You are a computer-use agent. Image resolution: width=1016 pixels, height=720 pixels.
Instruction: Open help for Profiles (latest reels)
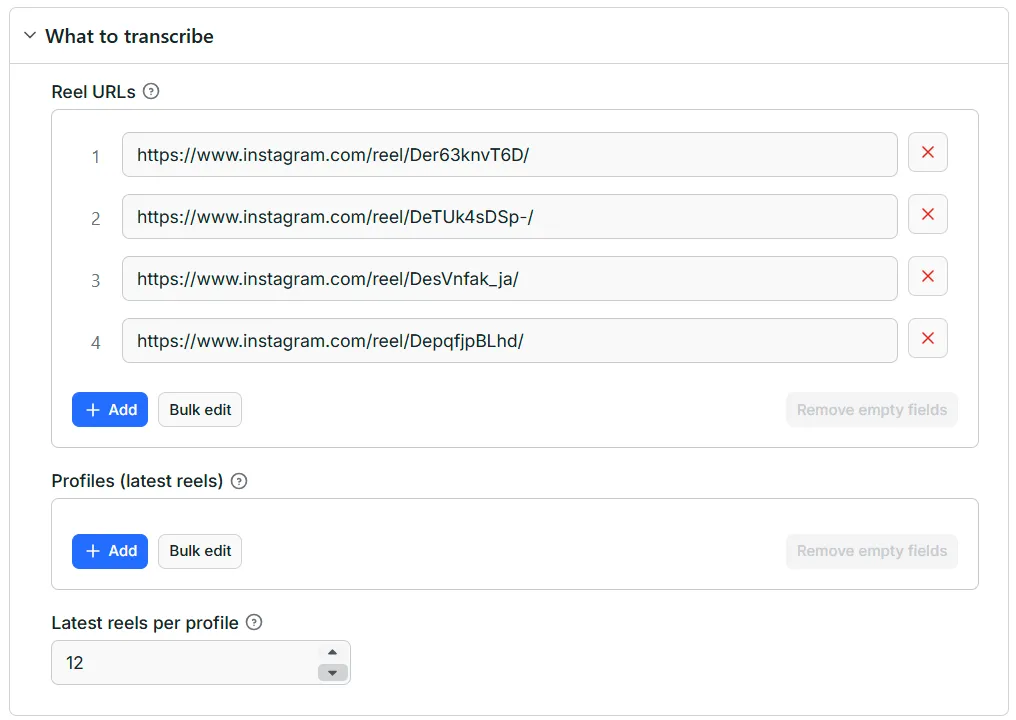click(x=239, y=481)
